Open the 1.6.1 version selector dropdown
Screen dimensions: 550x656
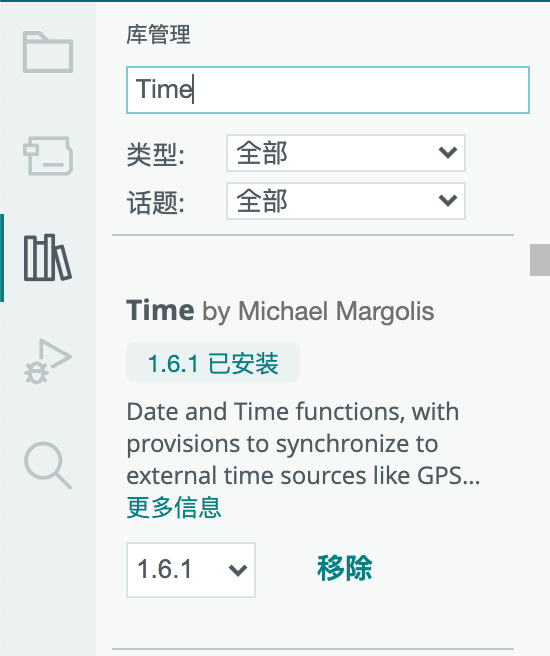coord(191,570)
